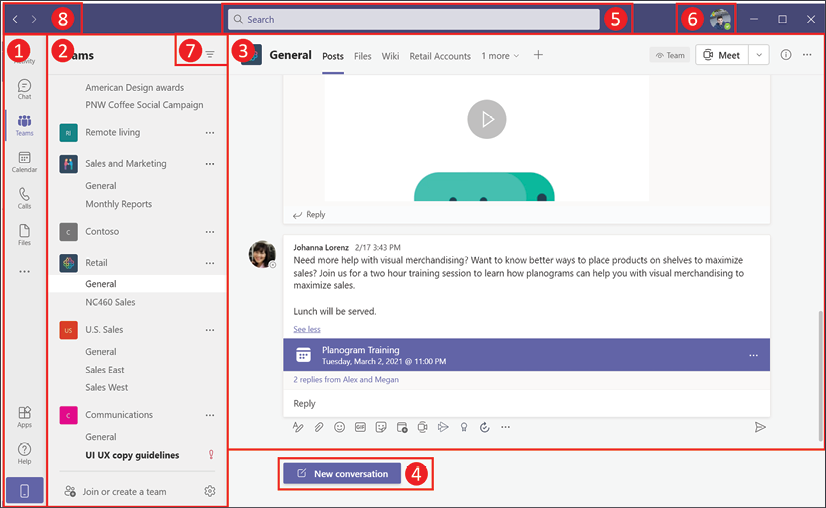Add a tab with the plus icon
Image resolution: width=826 pixels, height=508 pixels.
(538, 55)
